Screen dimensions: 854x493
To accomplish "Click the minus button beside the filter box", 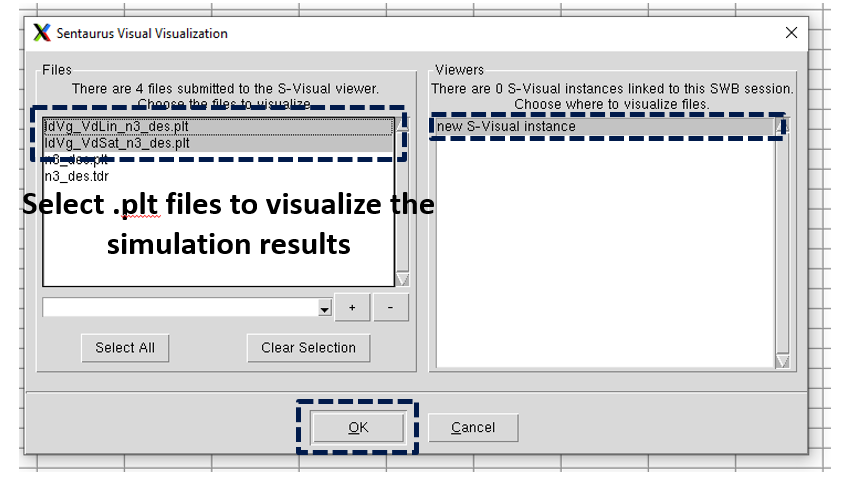I will click(392, 308).
